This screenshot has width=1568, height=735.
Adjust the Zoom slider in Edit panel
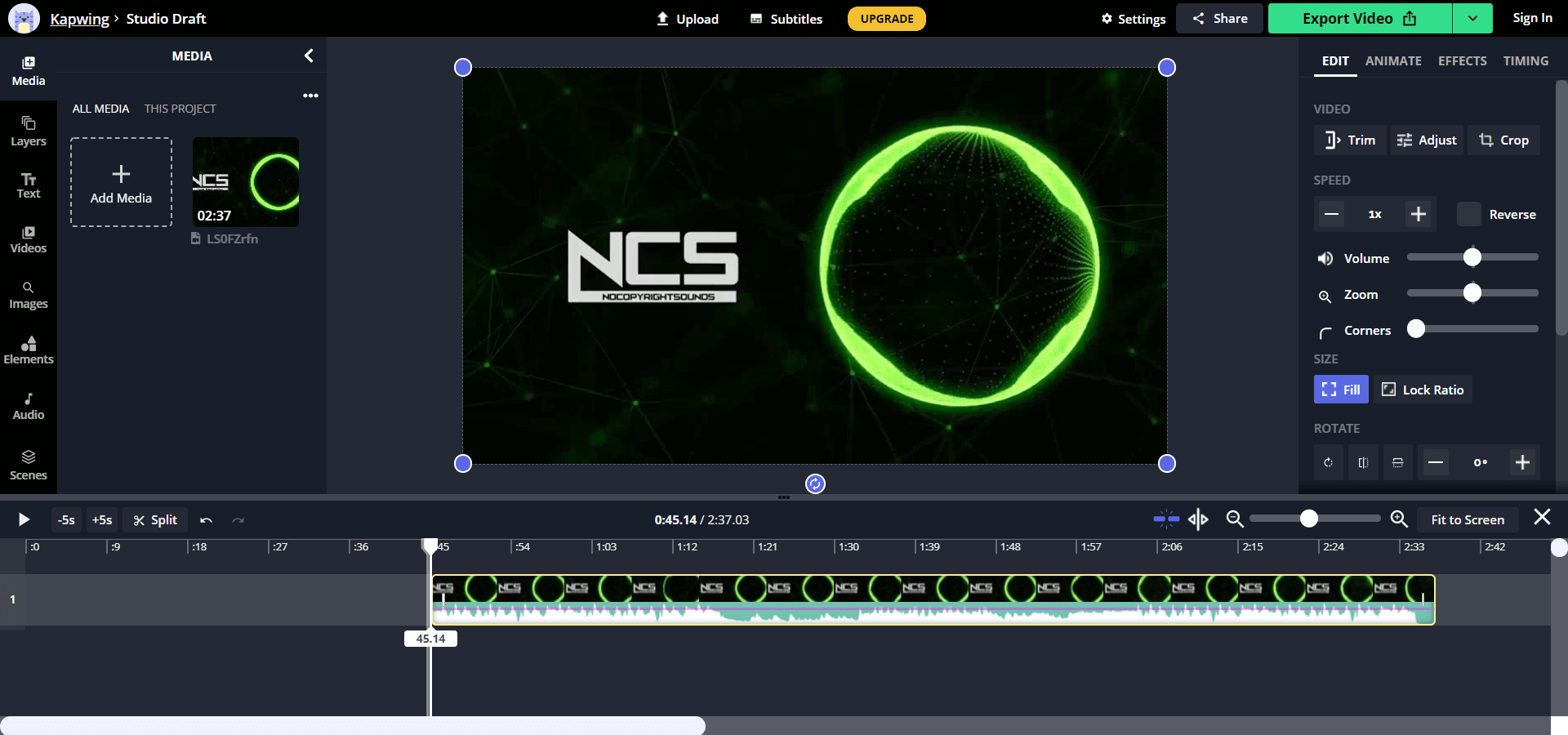1472,292
